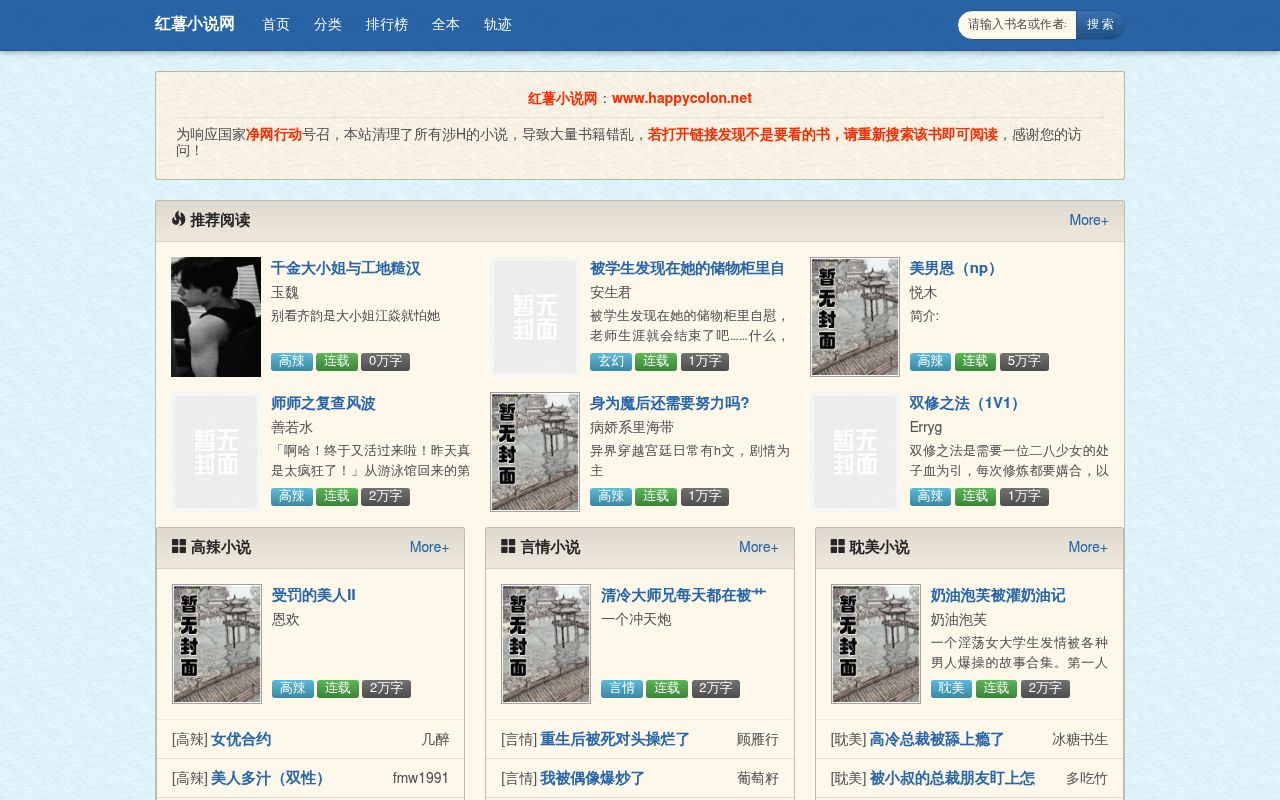Image resolution: width=1280 pixels, height=800 pixels.
Task: Open More+ in 推荐阅读 section
Action: (x=1089, y=220)
